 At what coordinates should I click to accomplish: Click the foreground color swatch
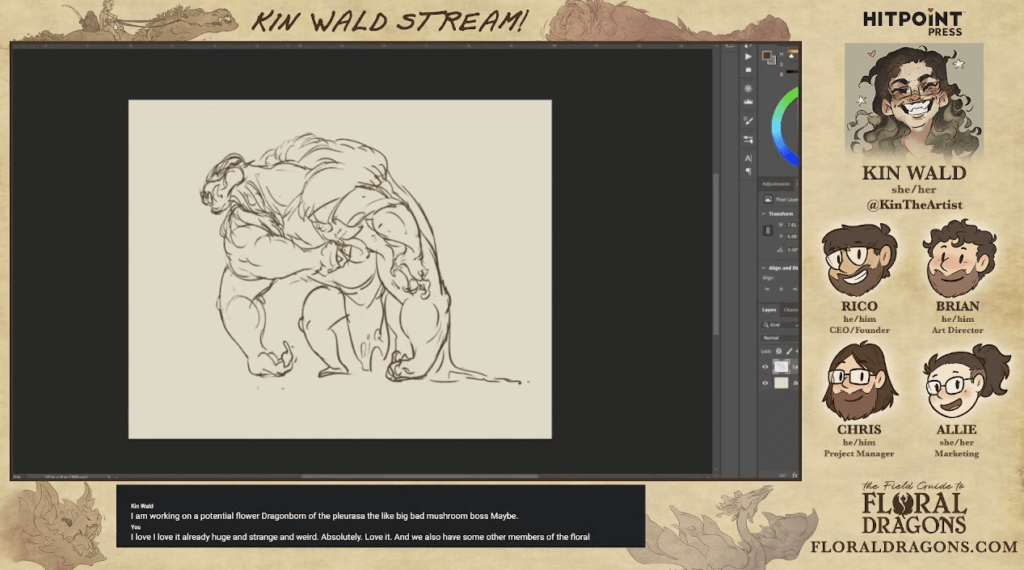click(x=766, y=55)
